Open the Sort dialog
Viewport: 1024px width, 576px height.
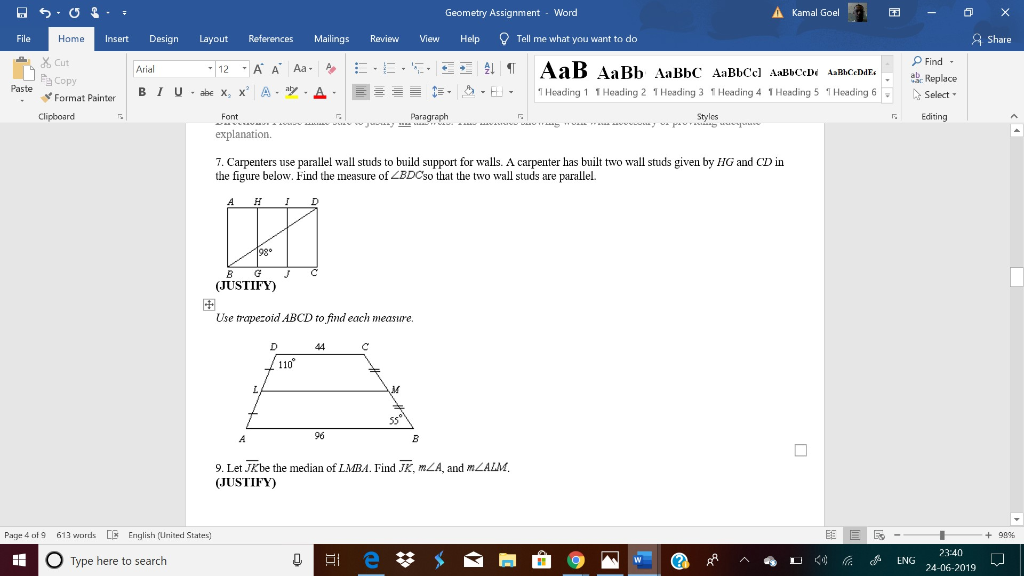coord(488,68)
